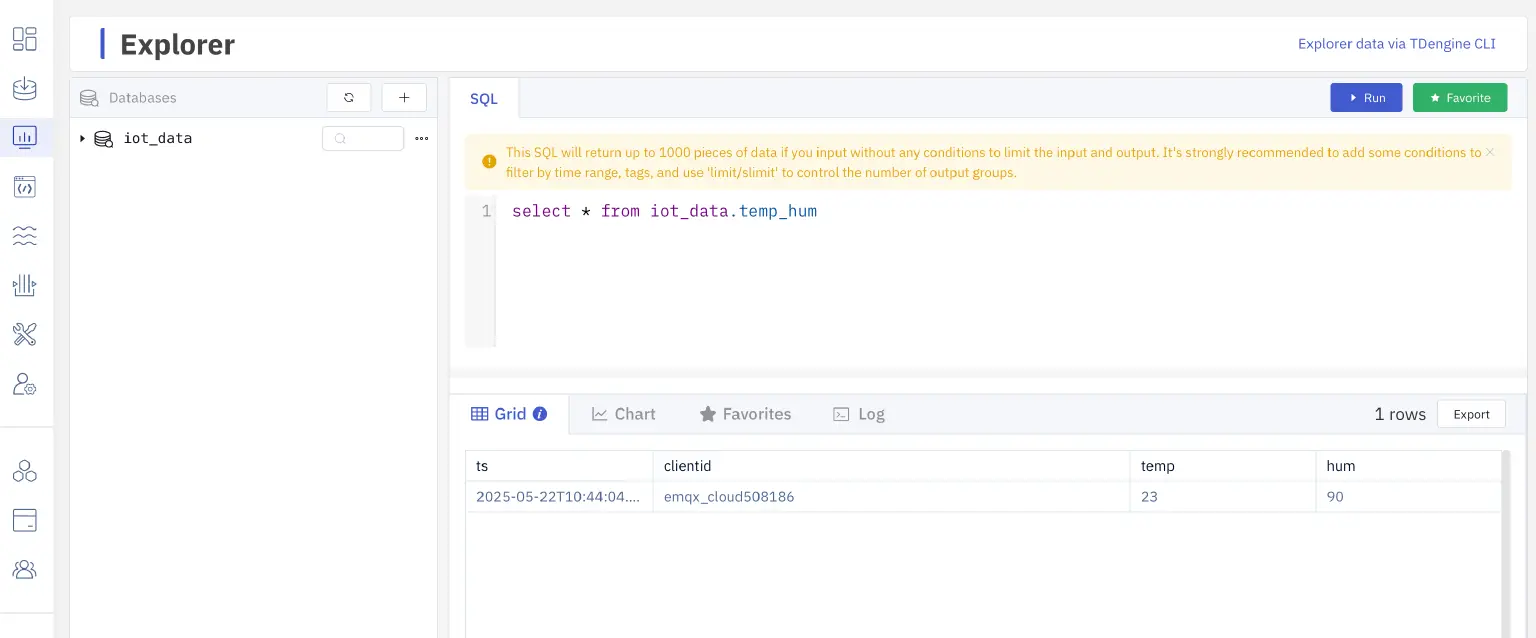Open the Streams wave sidebar icon
The width and height of the screenshot is (1536, 638).
click(24, 236)
